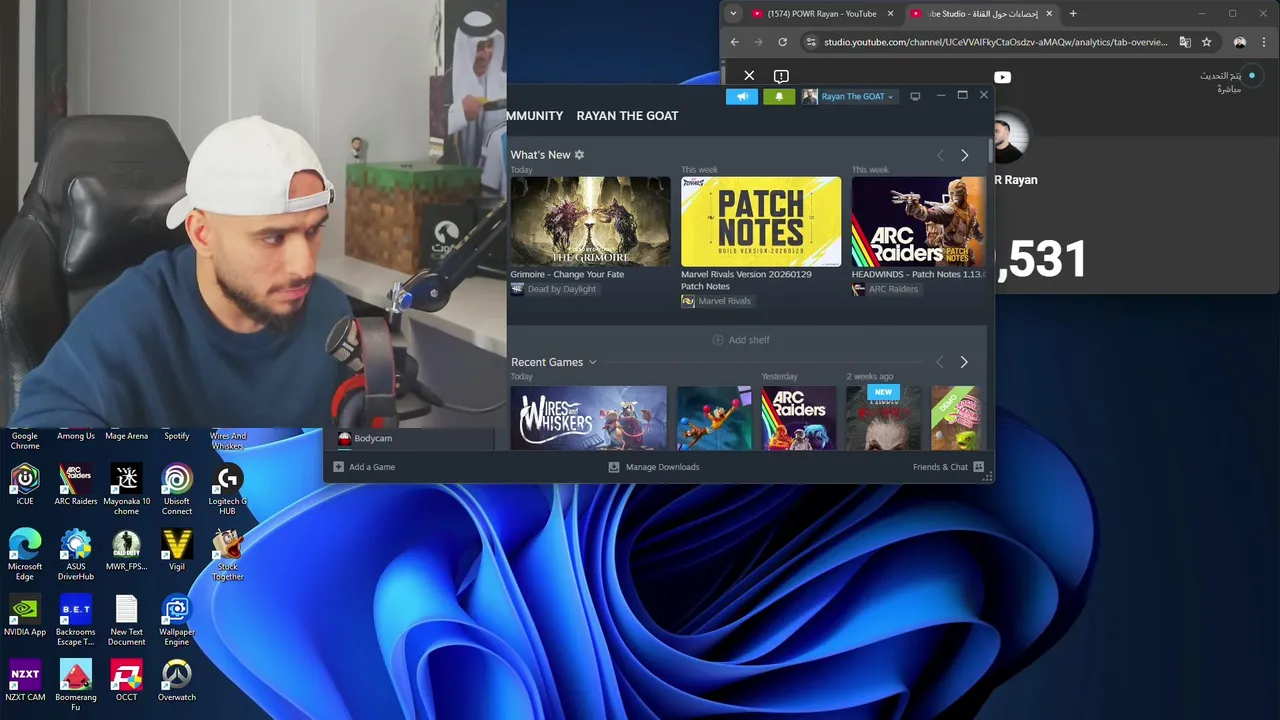The width and height of the screenshot is (1280, 720).
Task: Open Chrome profile avatar
Action: [x=1240, y=42]
